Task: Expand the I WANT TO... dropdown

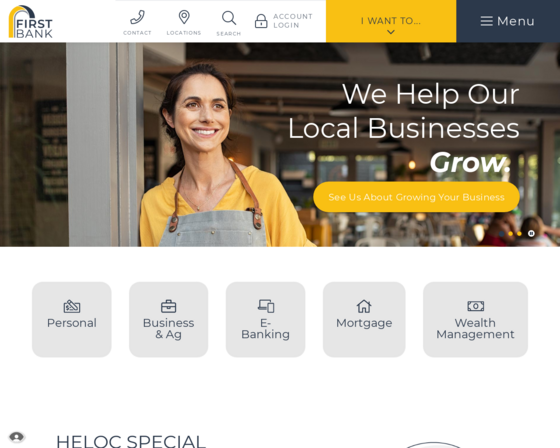Action: [391, 21]
